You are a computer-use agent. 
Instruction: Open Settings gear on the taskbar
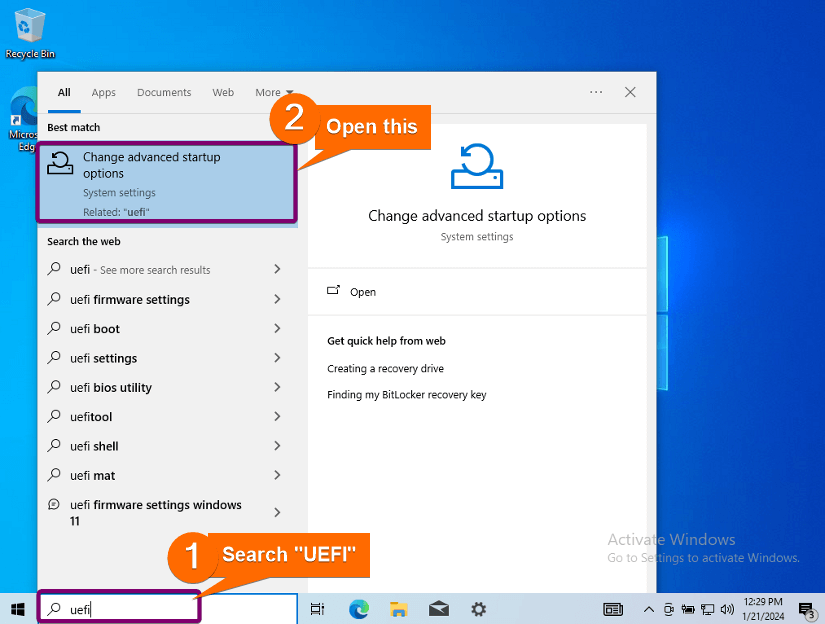pyautogui.click(x=478, y=609)
